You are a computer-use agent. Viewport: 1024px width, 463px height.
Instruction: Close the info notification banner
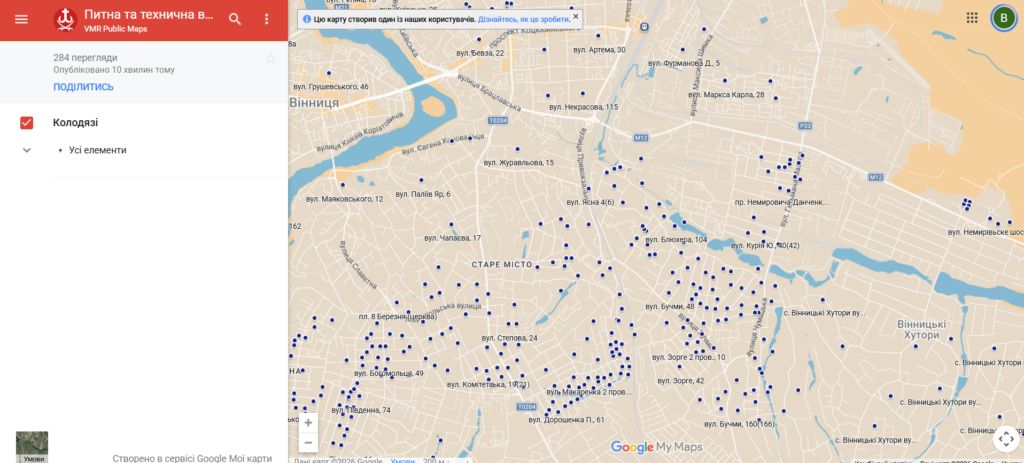[x=575, y=16]
